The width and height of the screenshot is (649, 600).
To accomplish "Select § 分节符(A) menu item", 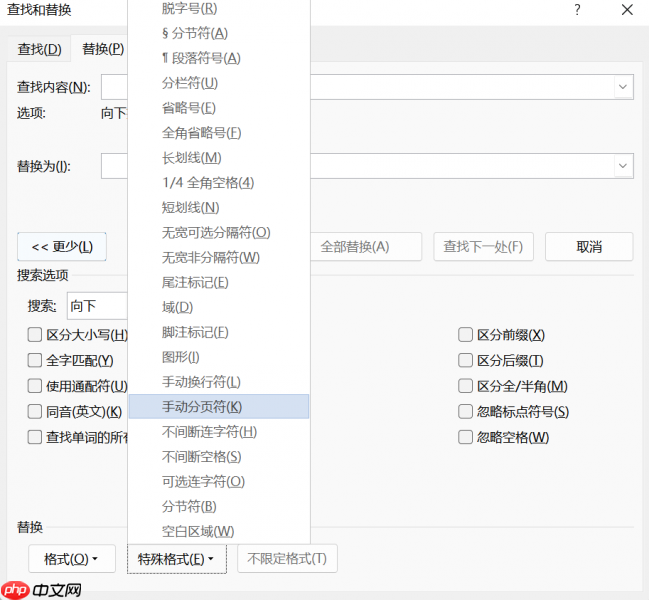I will [x=219, y=33].
